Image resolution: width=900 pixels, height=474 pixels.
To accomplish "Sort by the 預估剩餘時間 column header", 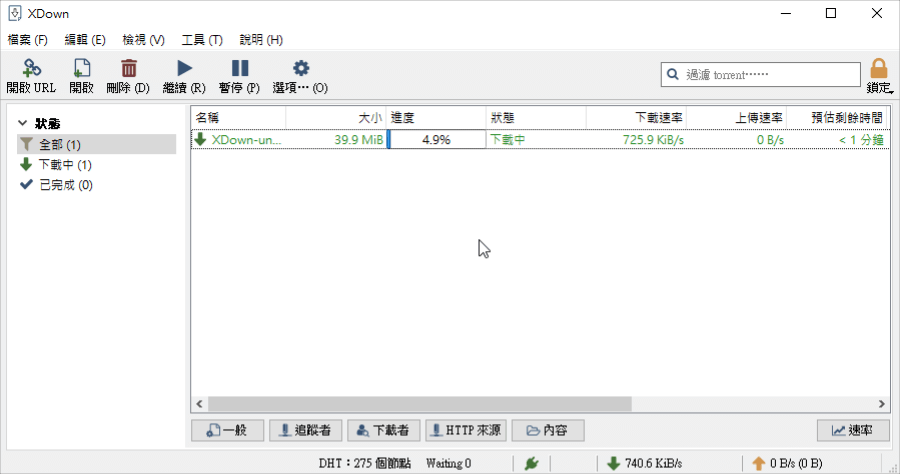I will click(x=836, y=118).
